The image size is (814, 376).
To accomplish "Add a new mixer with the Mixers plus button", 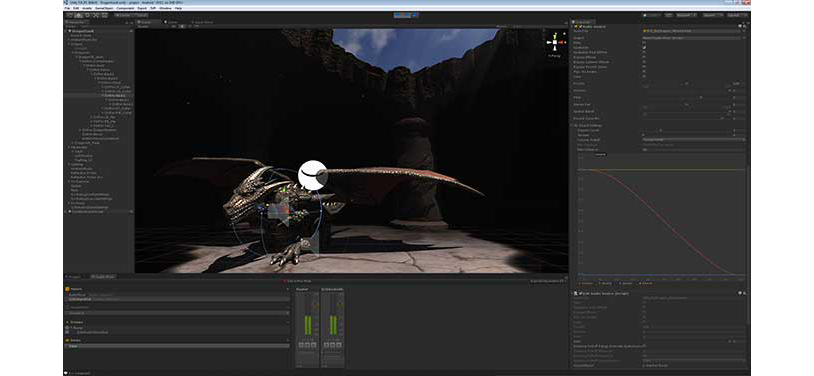I will tap(288, 289).
